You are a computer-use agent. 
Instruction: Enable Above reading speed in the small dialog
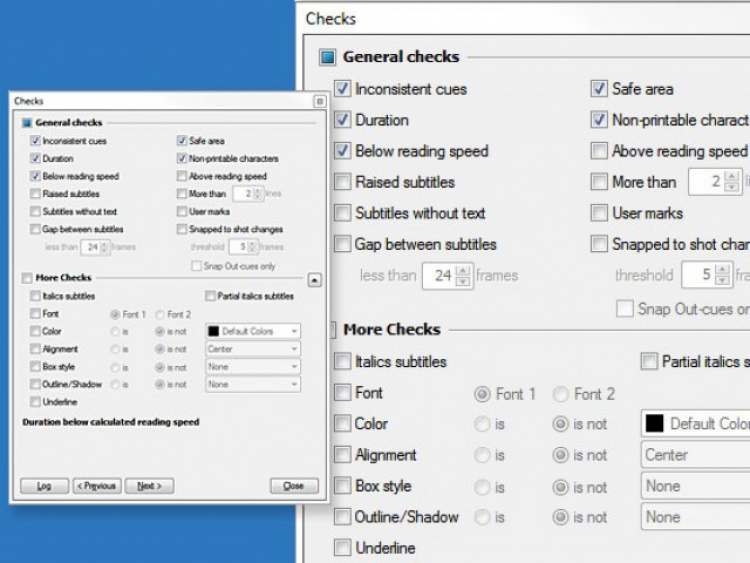click(181, 176)
